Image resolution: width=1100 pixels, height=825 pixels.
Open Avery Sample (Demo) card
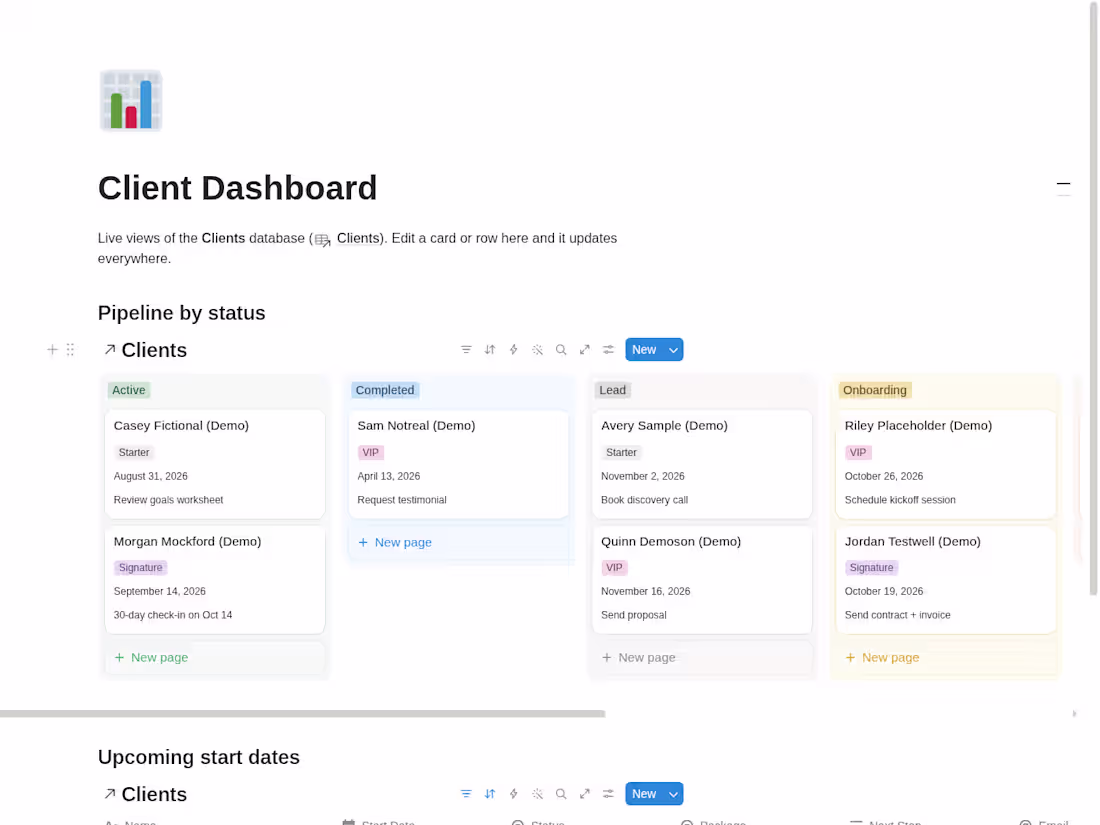[702, 464]
